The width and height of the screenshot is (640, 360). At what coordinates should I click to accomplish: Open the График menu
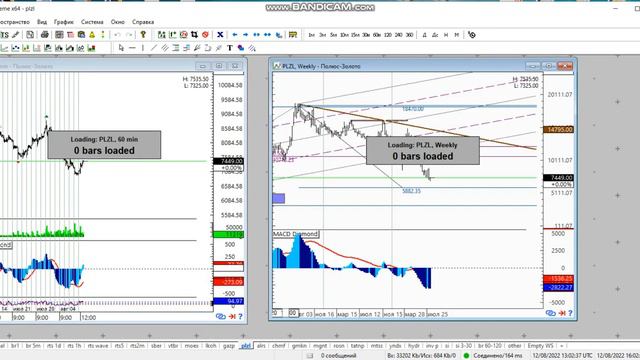pyautogui.click(x=64, y=22)
